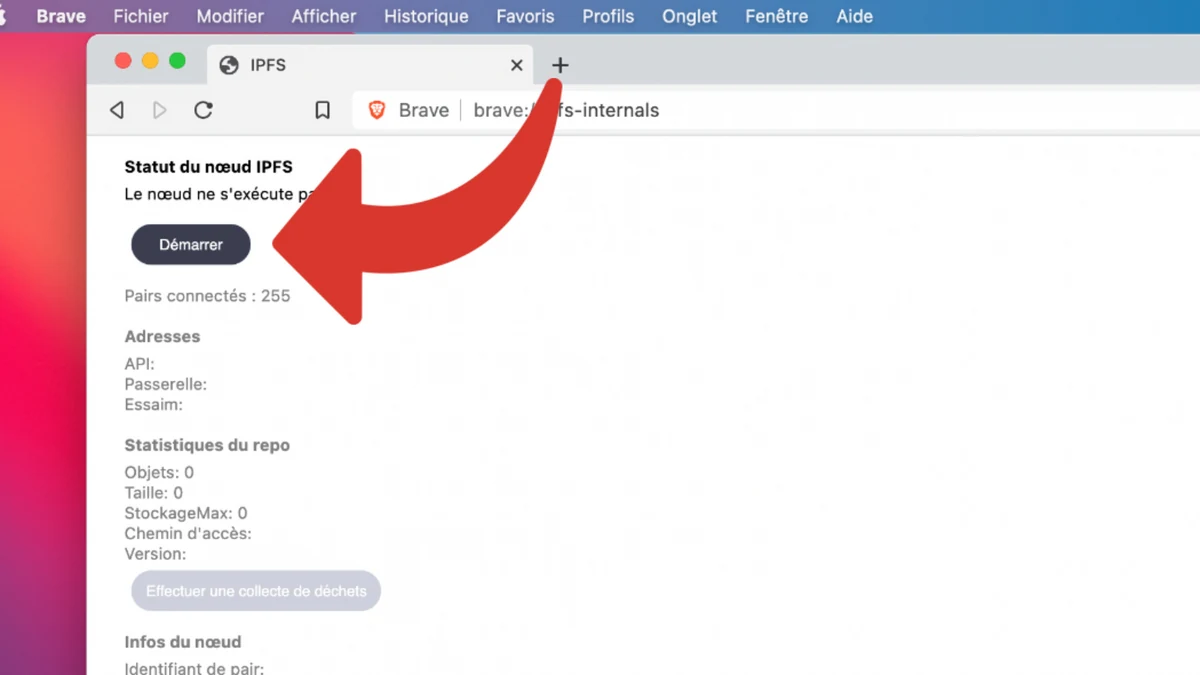Click 'Pairs connectés : 255' text
Screen dimensions: 1200x675
[207, 296]
